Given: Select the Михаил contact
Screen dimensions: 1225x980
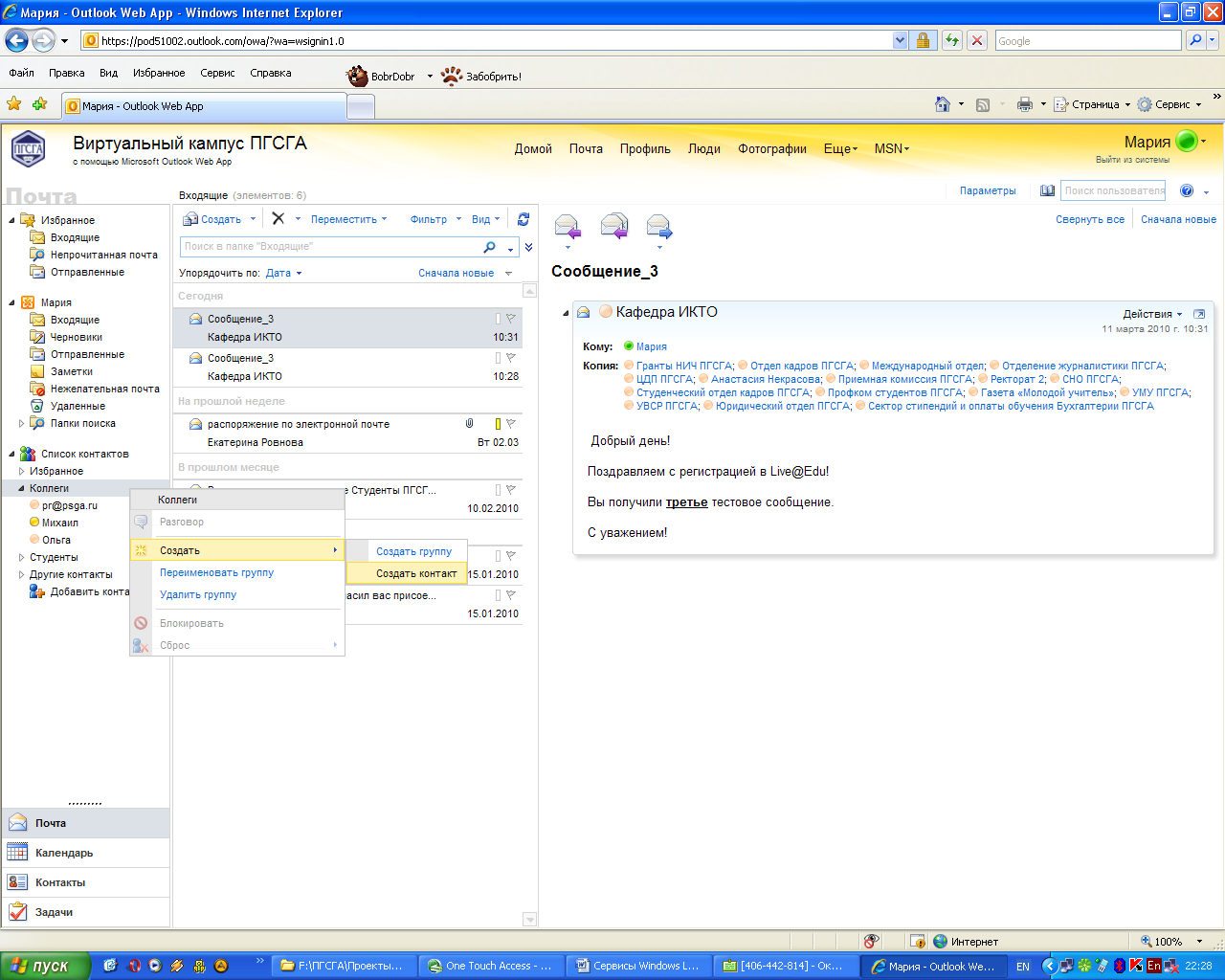Looking at the screenshot, I should pyautogui.click(x=60, y=523).
